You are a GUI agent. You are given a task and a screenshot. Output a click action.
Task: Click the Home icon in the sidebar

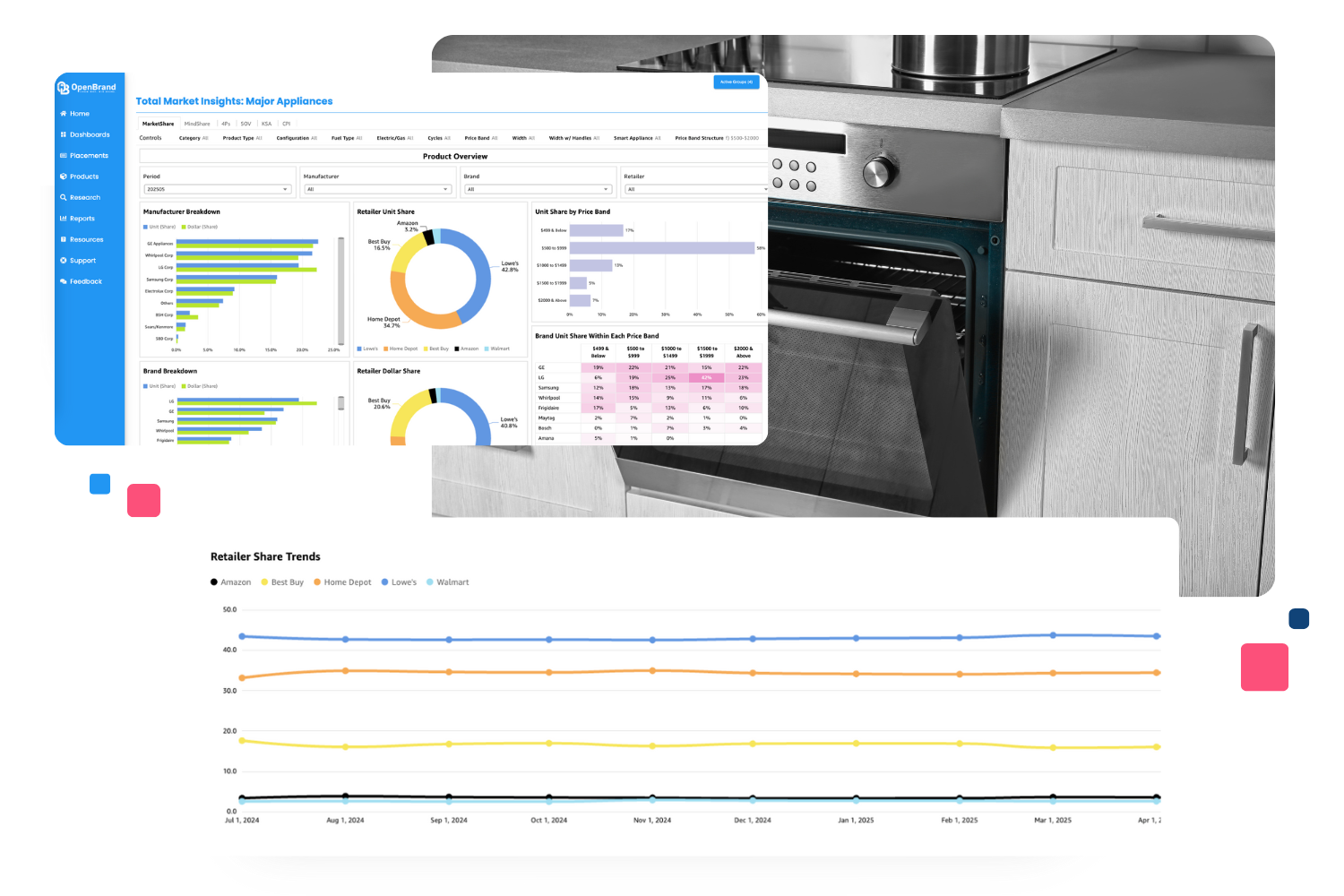pyautogui.click(x=64, y=114)
